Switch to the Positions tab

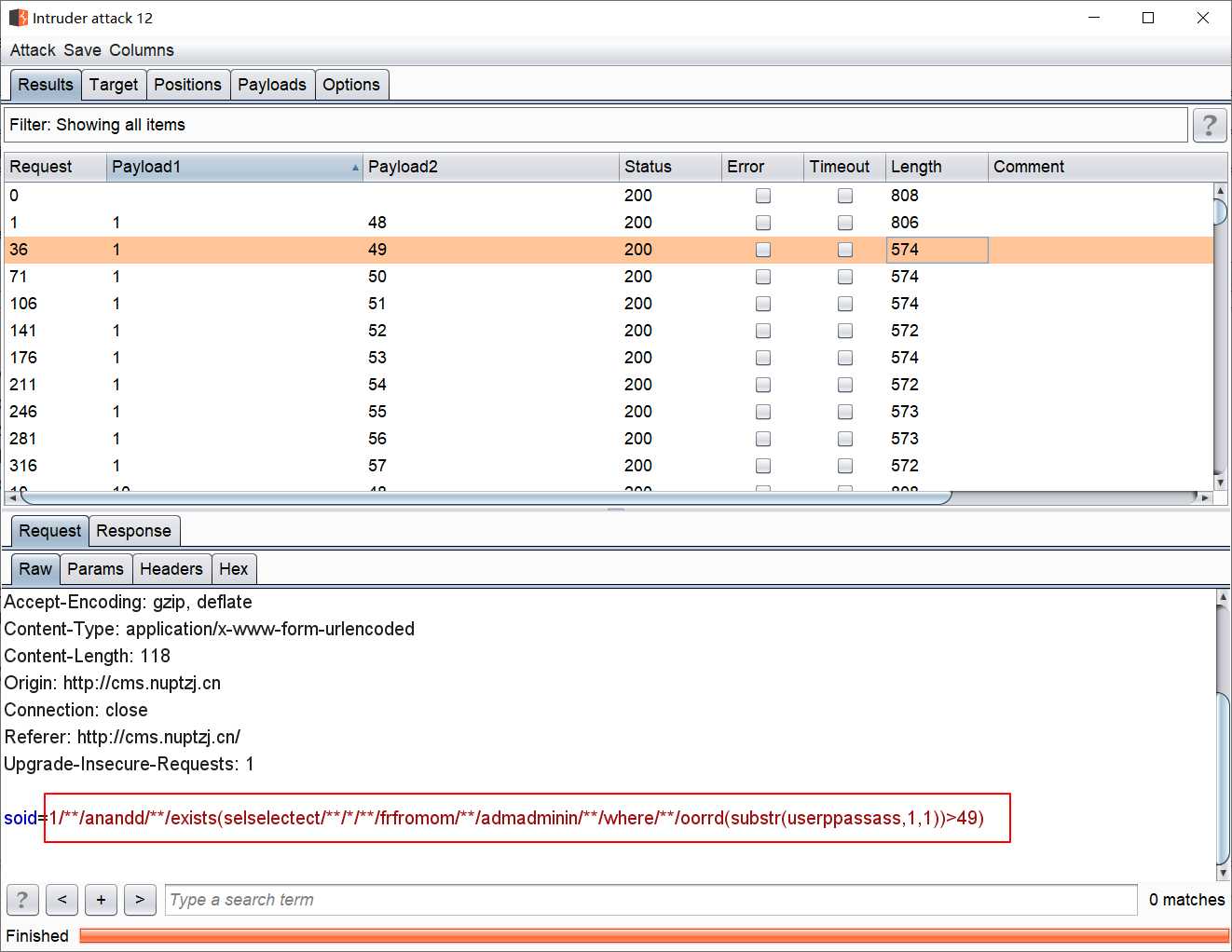click(187, 85)
